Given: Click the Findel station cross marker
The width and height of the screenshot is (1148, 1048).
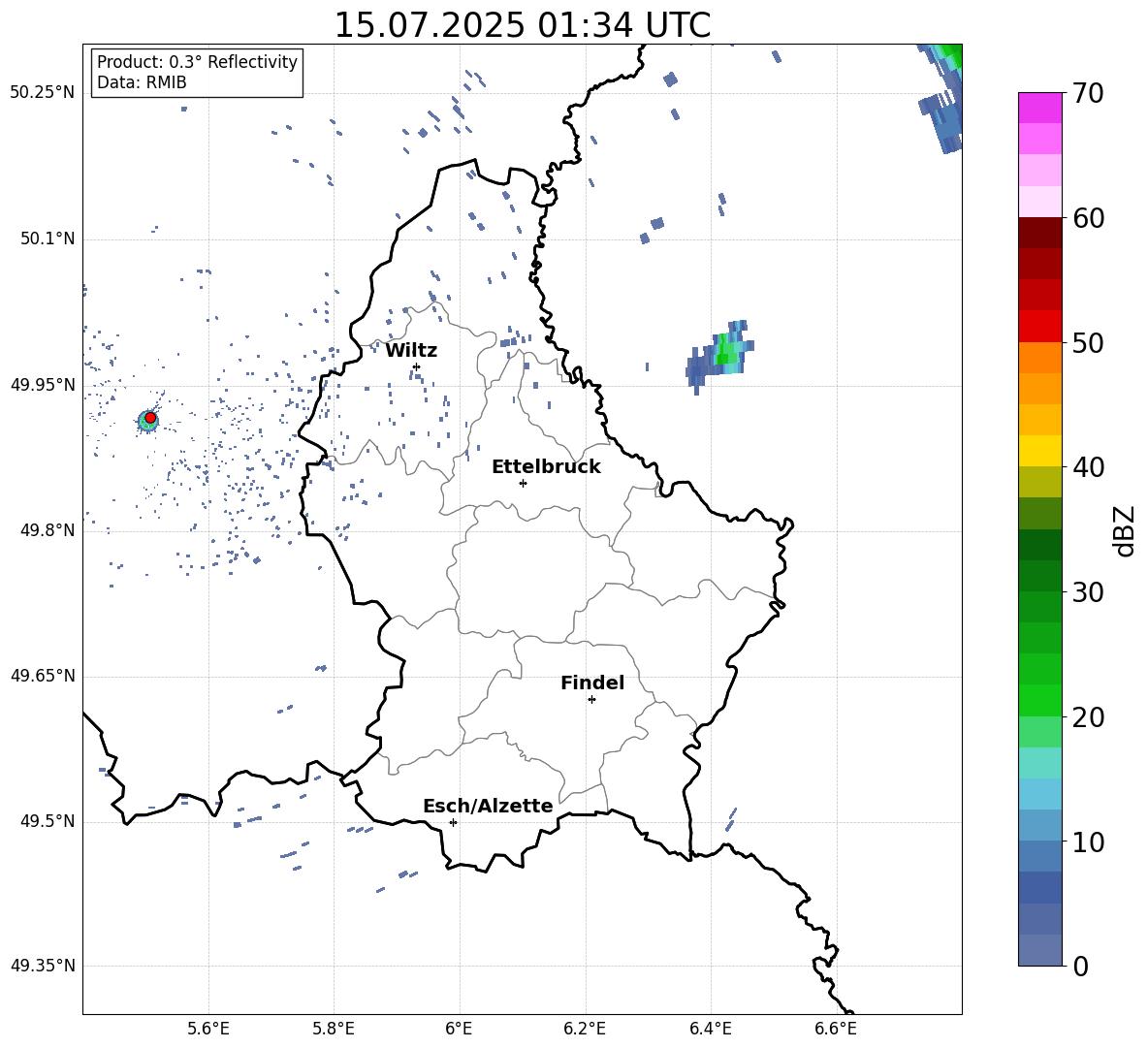Looking at the screenshot, I should tap(591, 699).
